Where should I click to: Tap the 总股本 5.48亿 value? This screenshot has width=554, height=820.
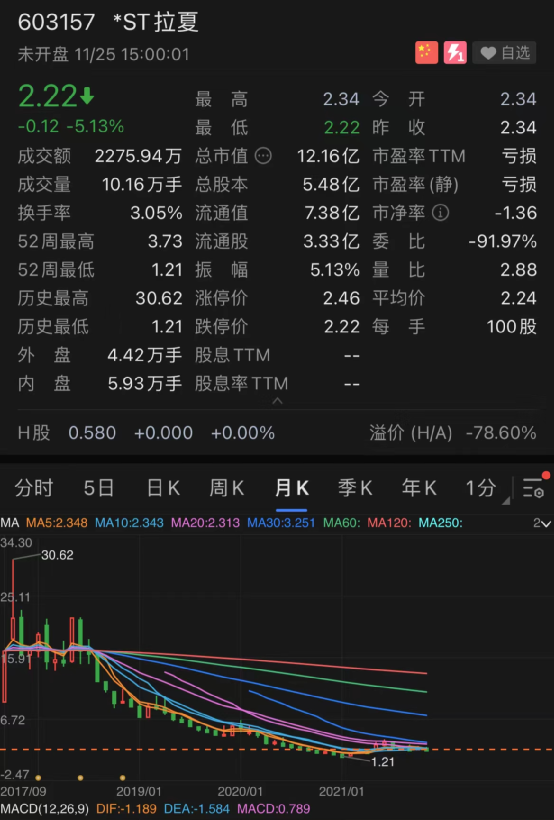(x=331, y=184)
